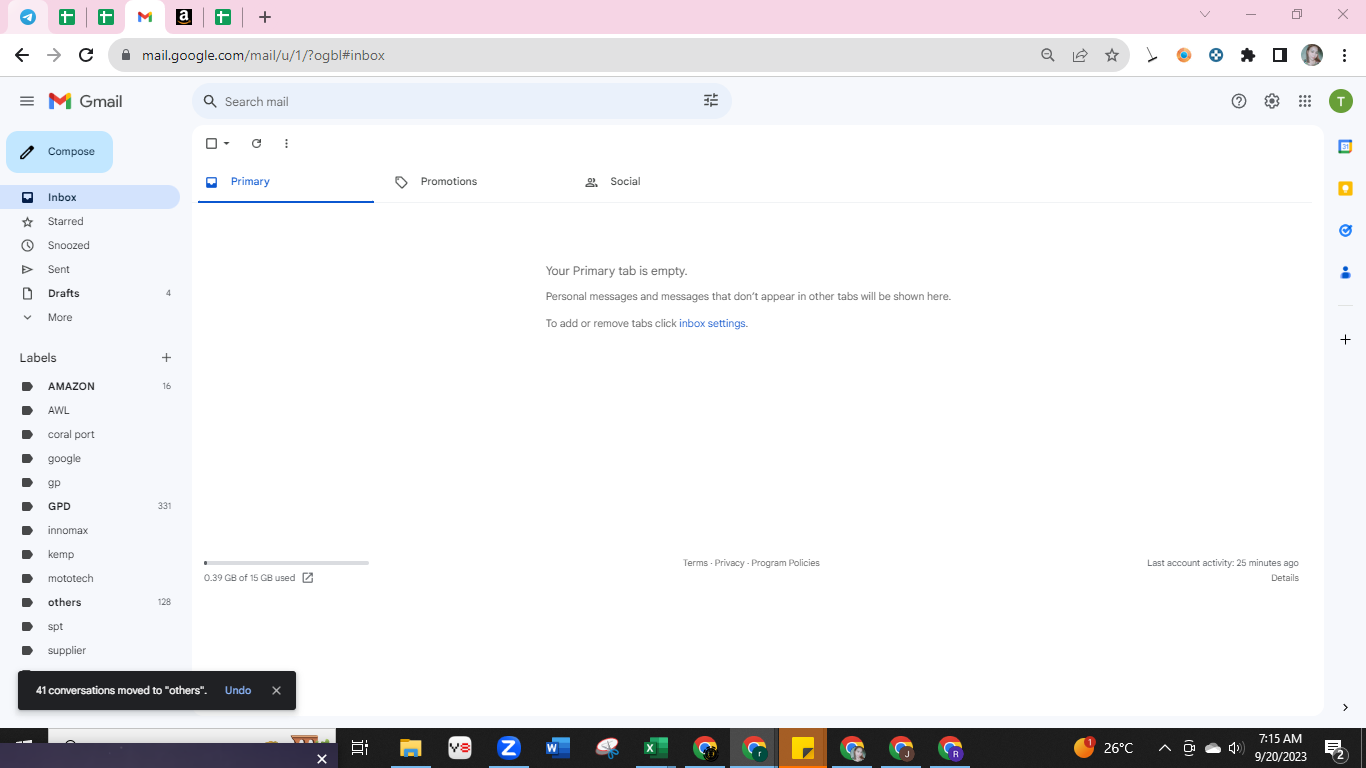Switch to the Amazon browser tab
1366x768 pixels.
point(184,17)
